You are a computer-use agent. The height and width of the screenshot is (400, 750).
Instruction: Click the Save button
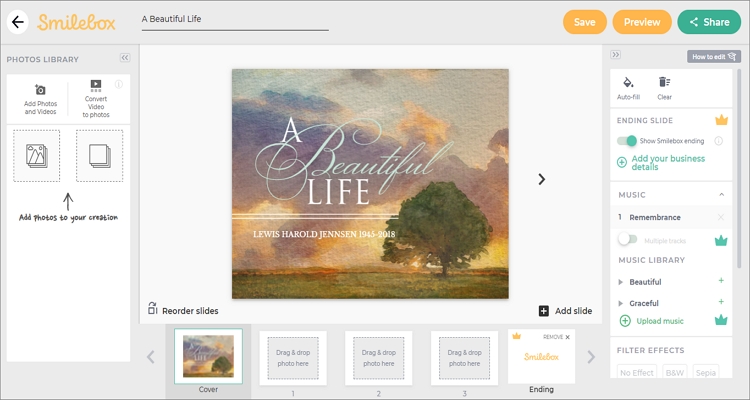point(585,22)
